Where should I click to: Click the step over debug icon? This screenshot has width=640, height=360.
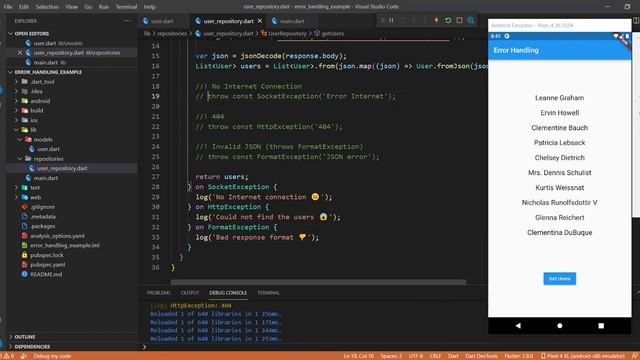point(403,20)
